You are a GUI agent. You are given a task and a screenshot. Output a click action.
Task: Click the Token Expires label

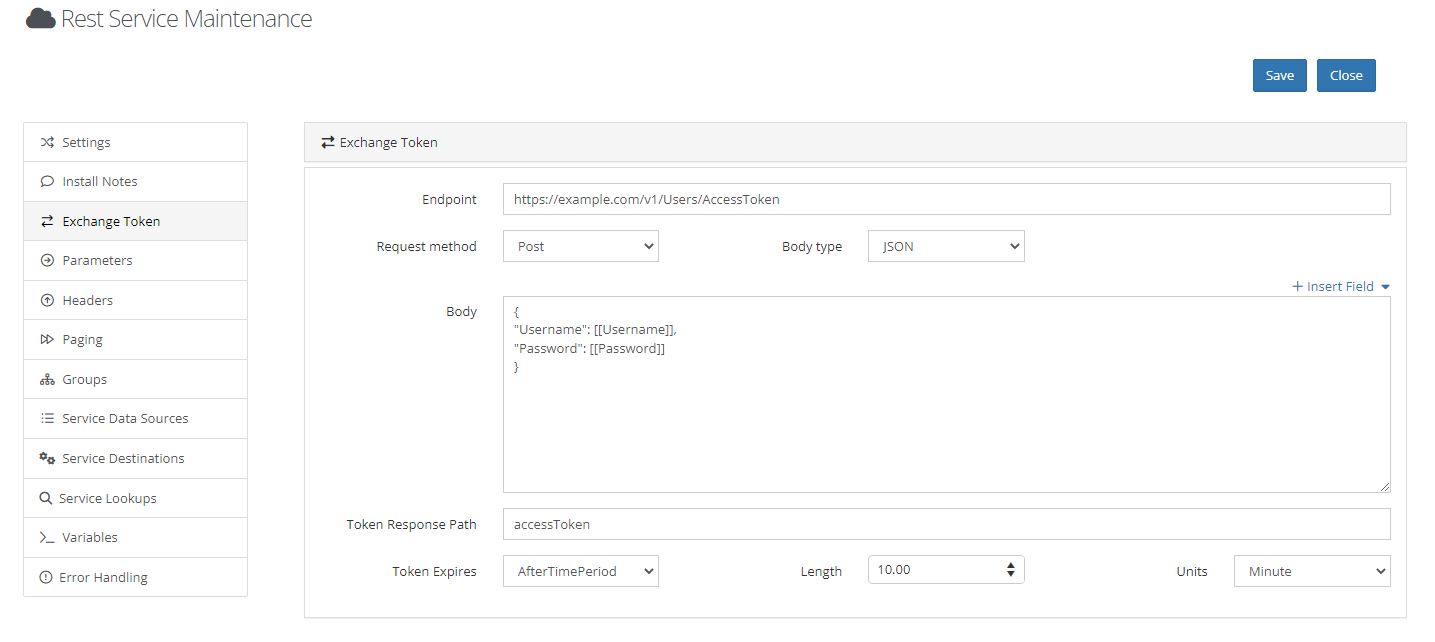pos(435,571)
